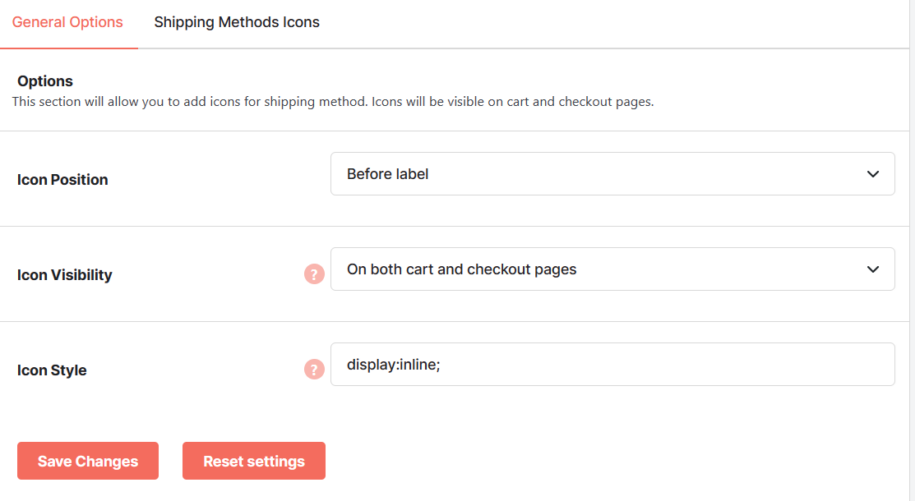This screenshot has width=915, height=501.
Task: Open the Shipping Methods Icons tab
Action: (x=236, y=22)
